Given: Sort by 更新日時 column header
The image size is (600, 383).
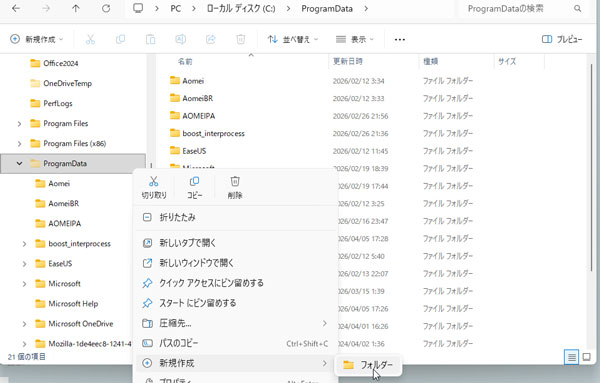Looking at the screenshot, I should point(347,61).
